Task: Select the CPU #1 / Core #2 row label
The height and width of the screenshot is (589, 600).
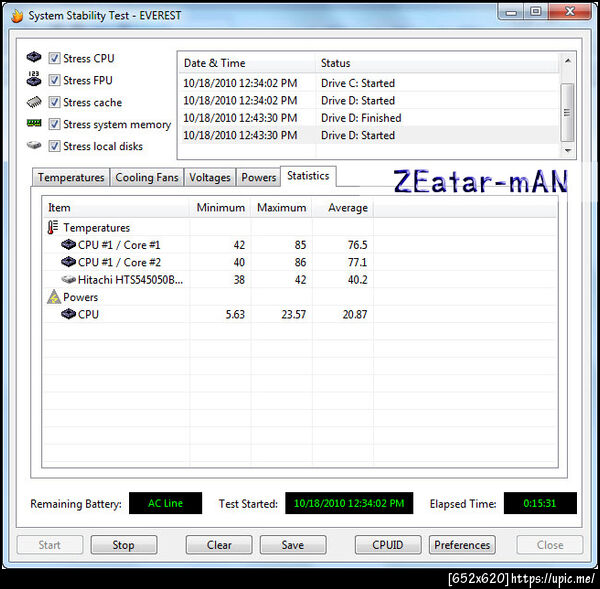Action: (x=119, y=263)
